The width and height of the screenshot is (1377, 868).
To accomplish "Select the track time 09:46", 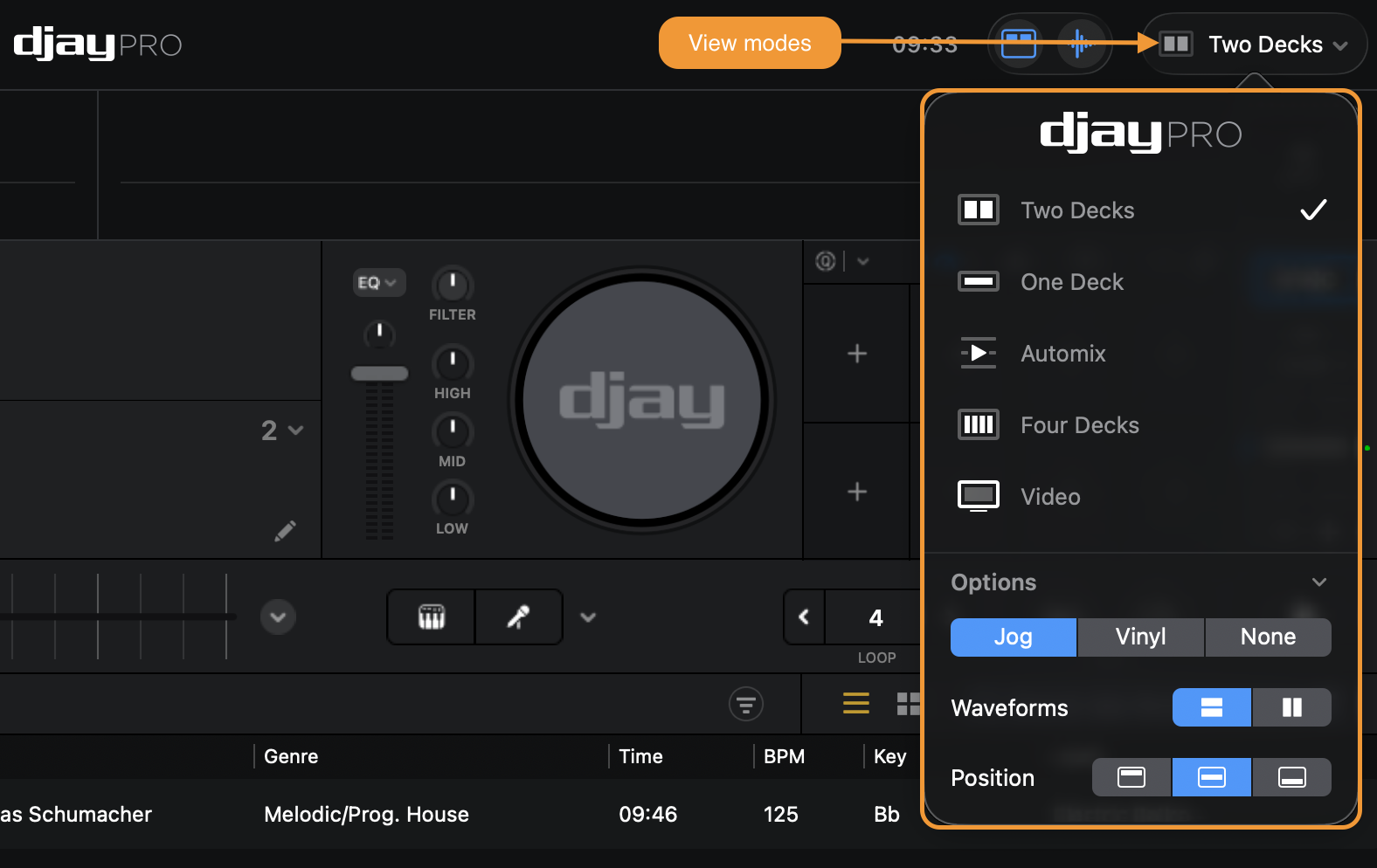I will (647, 815).
